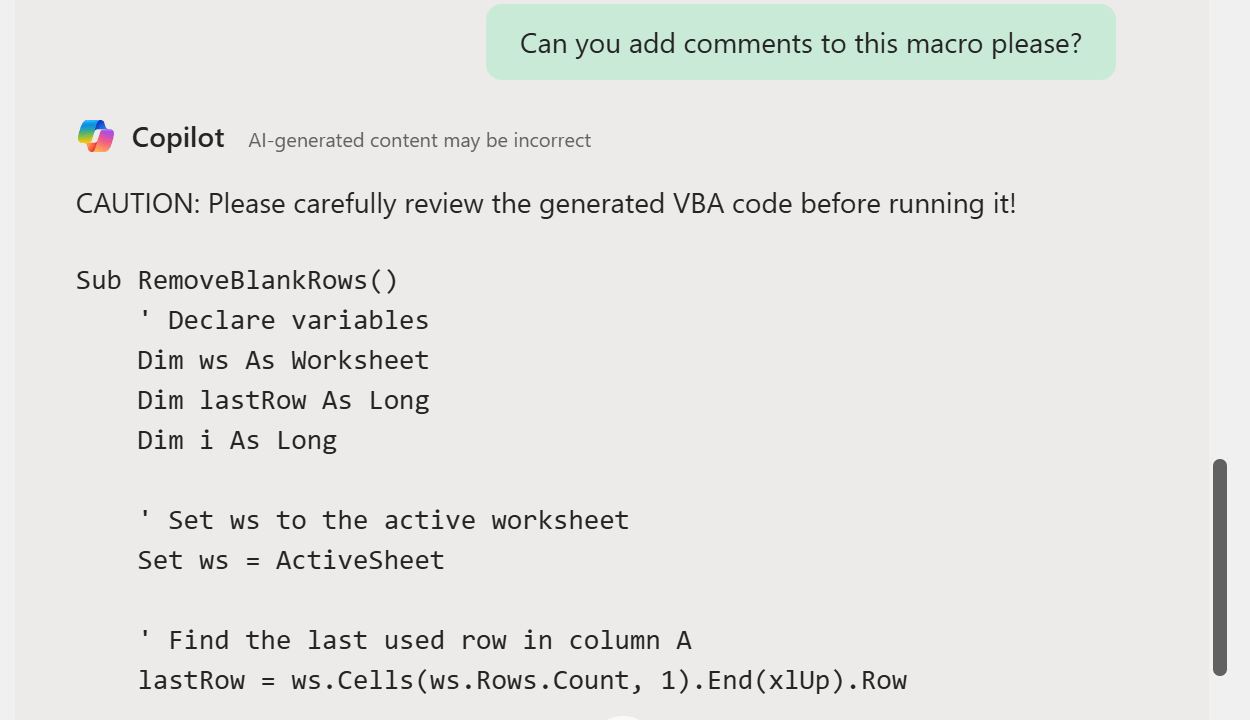
Task: Click the CAUTION review warning text
Action: click(545, 204)
